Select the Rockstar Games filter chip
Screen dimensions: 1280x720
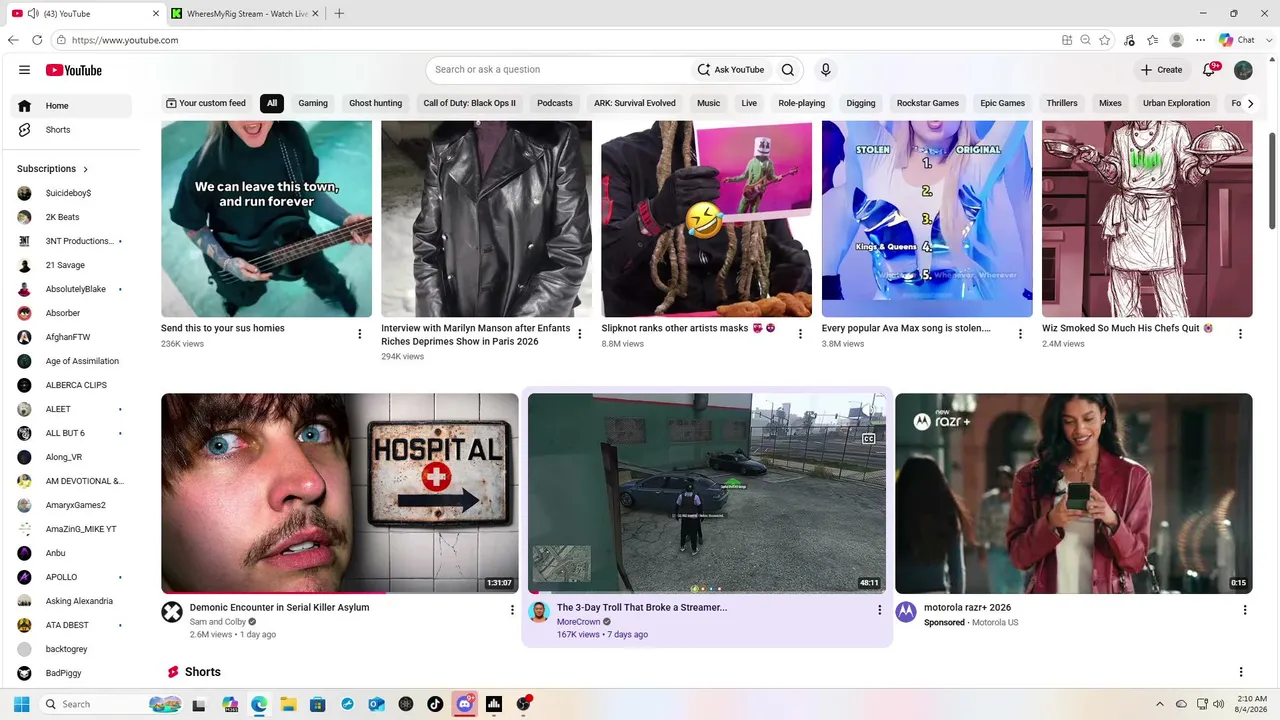928,103
